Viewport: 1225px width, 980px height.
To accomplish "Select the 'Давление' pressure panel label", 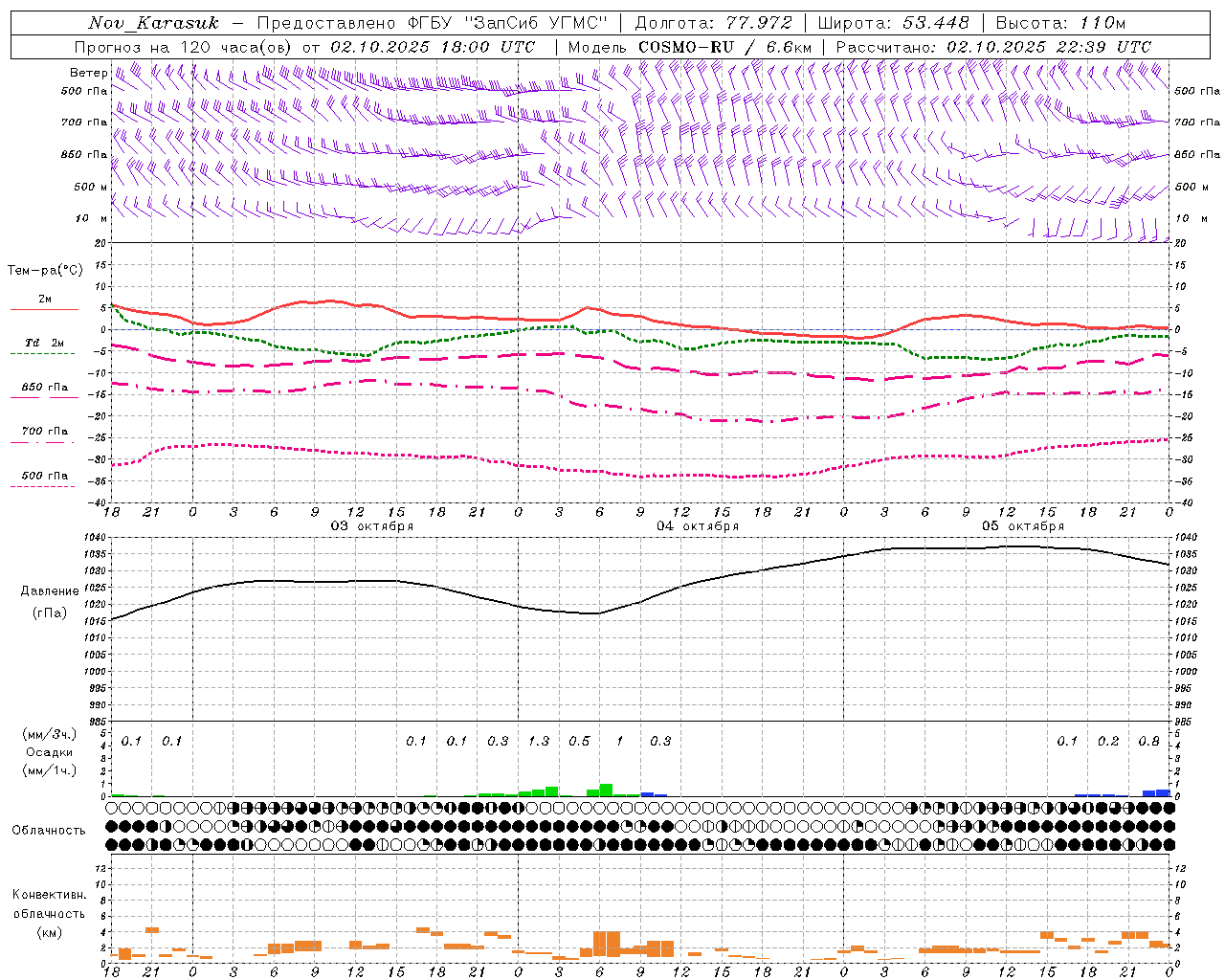I will (50, 591).
